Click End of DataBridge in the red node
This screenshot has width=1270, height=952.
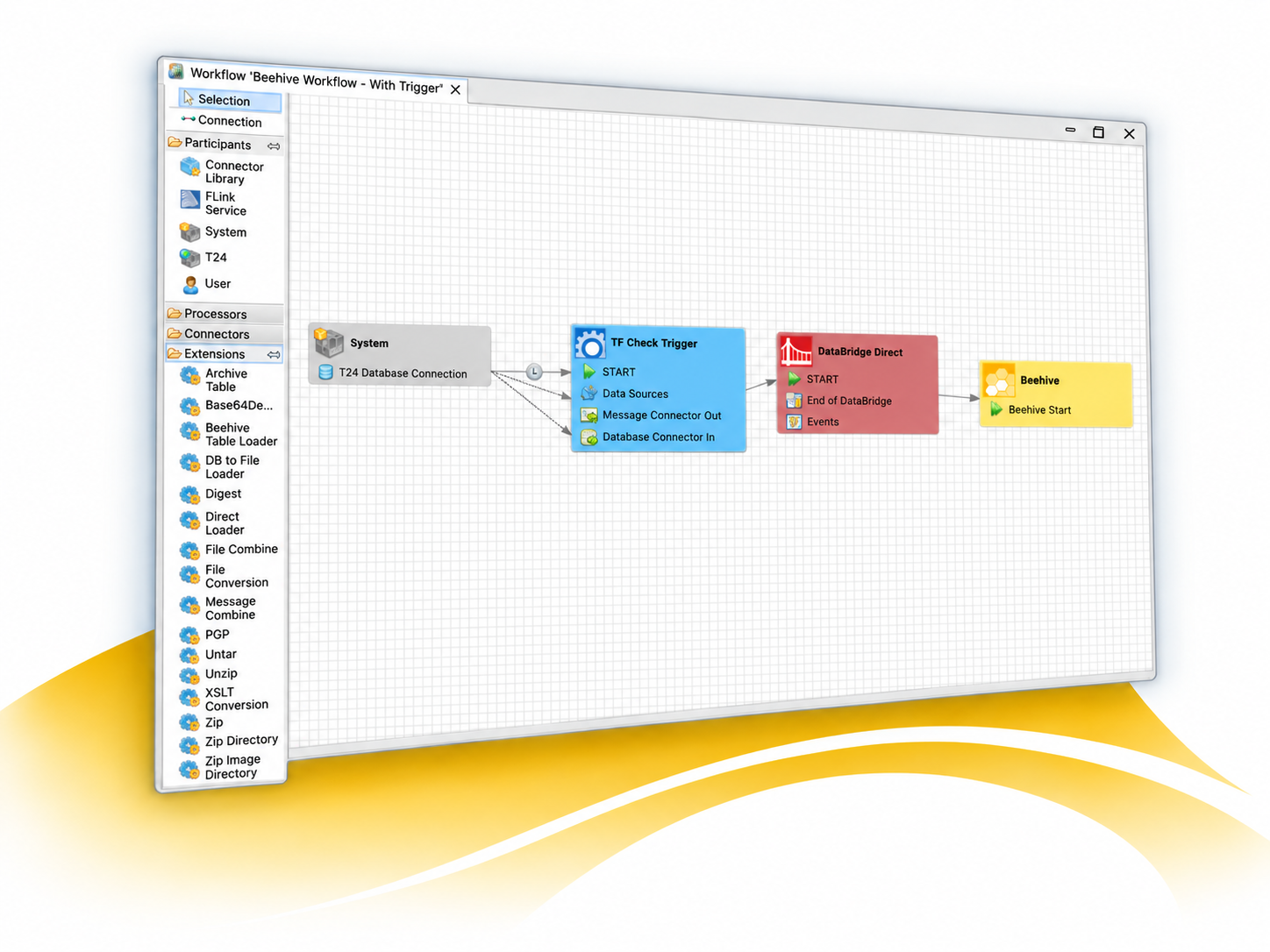[x=839, y=401]
